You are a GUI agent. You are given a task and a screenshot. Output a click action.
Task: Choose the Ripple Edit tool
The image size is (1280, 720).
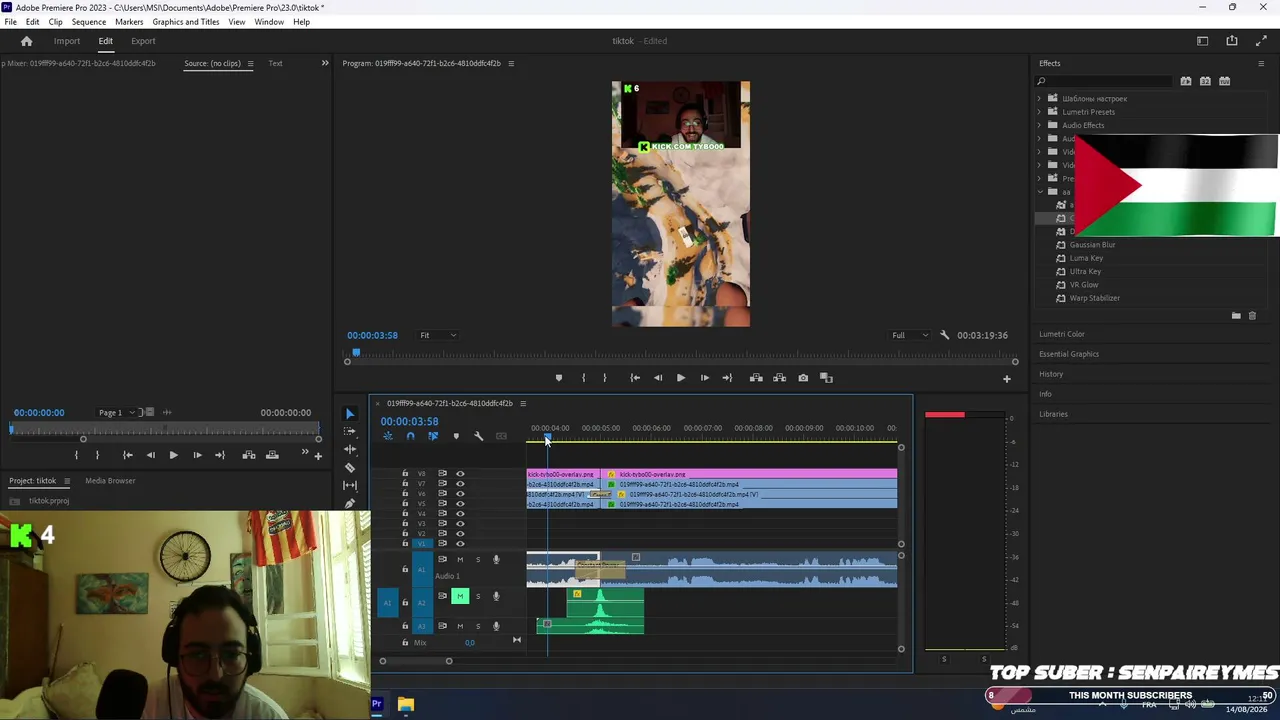[x=349, y=450]
